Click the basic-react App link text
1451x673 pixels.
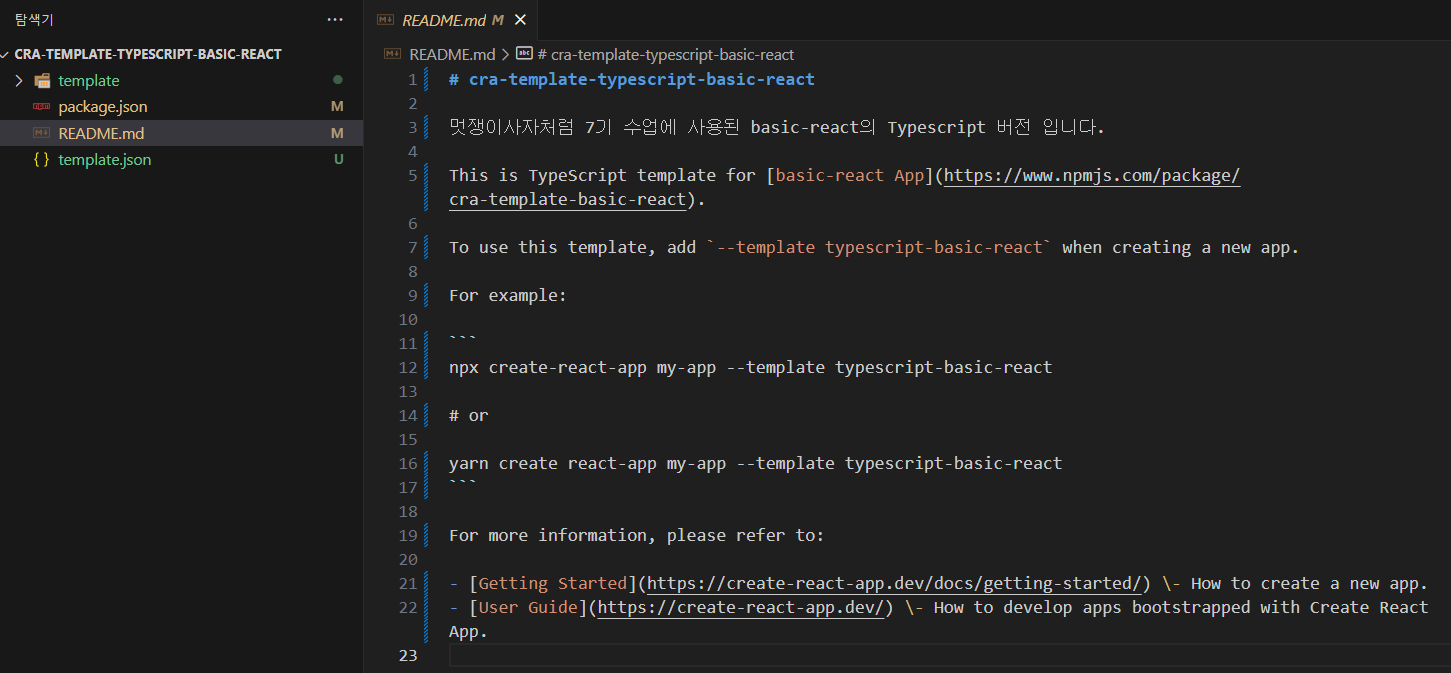[x=849, y=175]
